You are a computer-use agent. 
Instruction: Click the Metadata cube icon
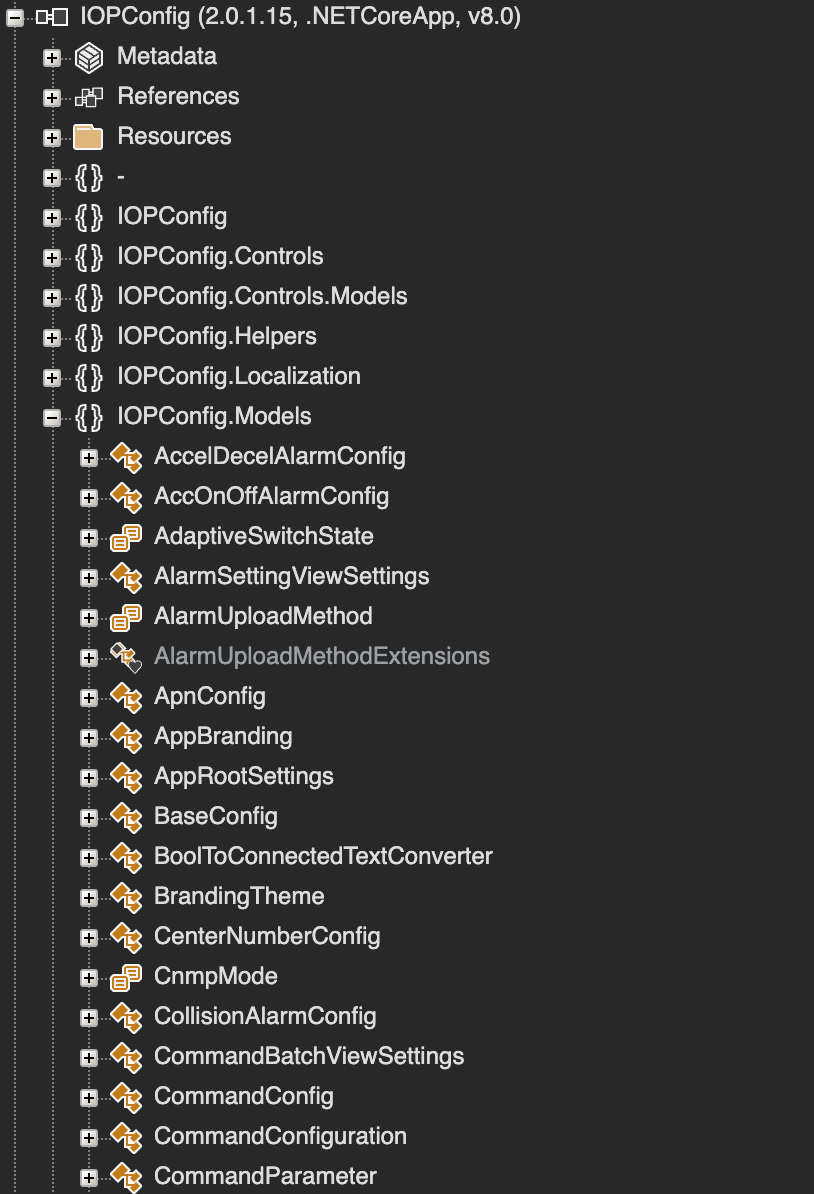(88, 57)
